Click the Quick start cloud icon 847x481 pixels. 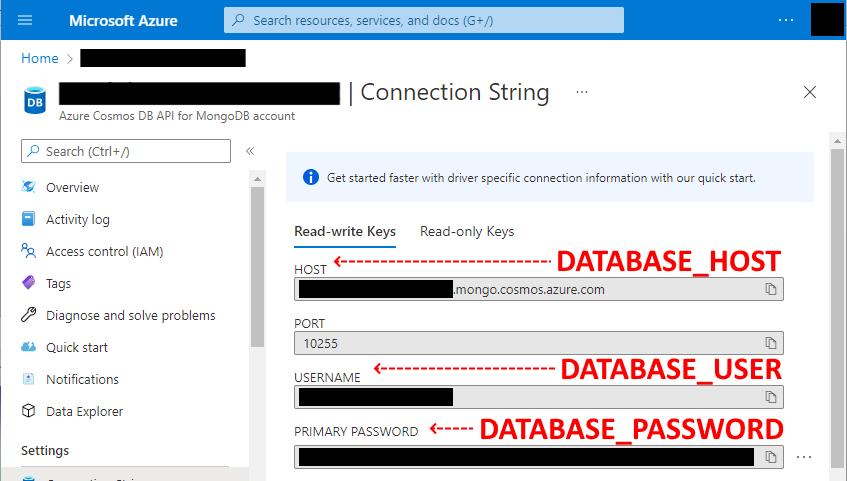point(29,346)
